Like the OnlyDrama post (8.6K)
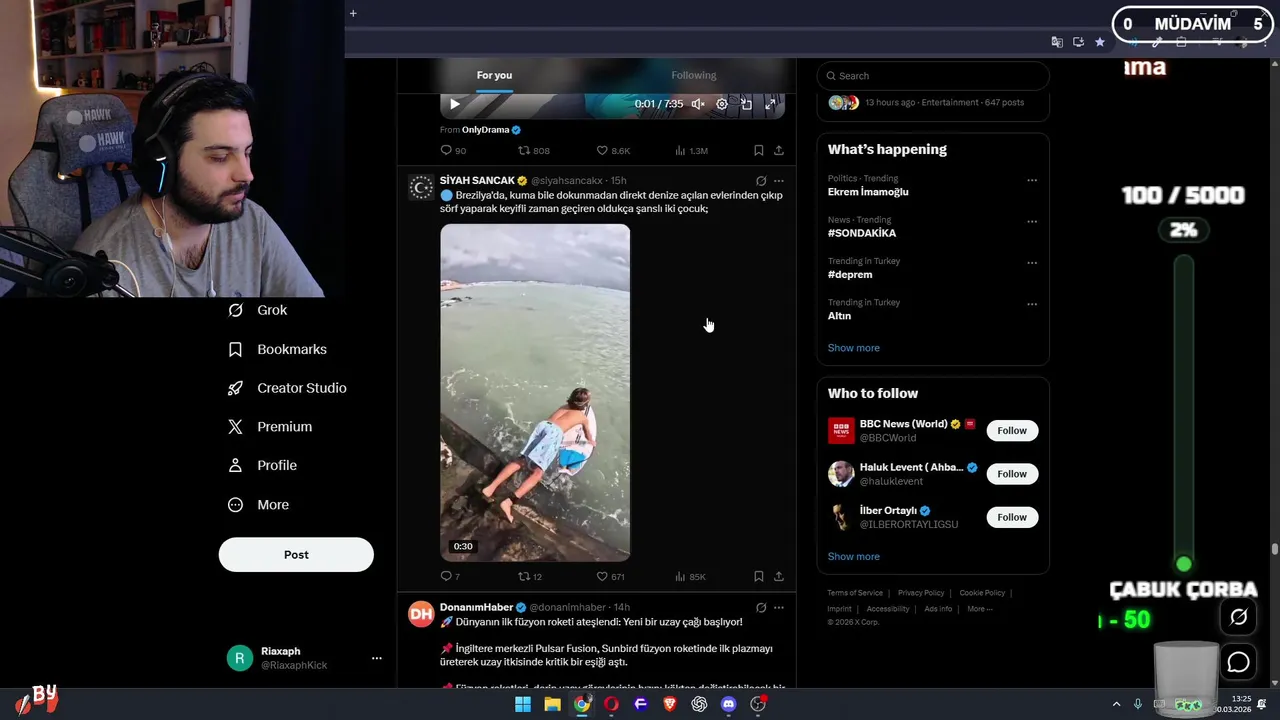Image resolution: width=1280 pixels, height=720 pixels. pyautogui.click(x=613, y=150)
